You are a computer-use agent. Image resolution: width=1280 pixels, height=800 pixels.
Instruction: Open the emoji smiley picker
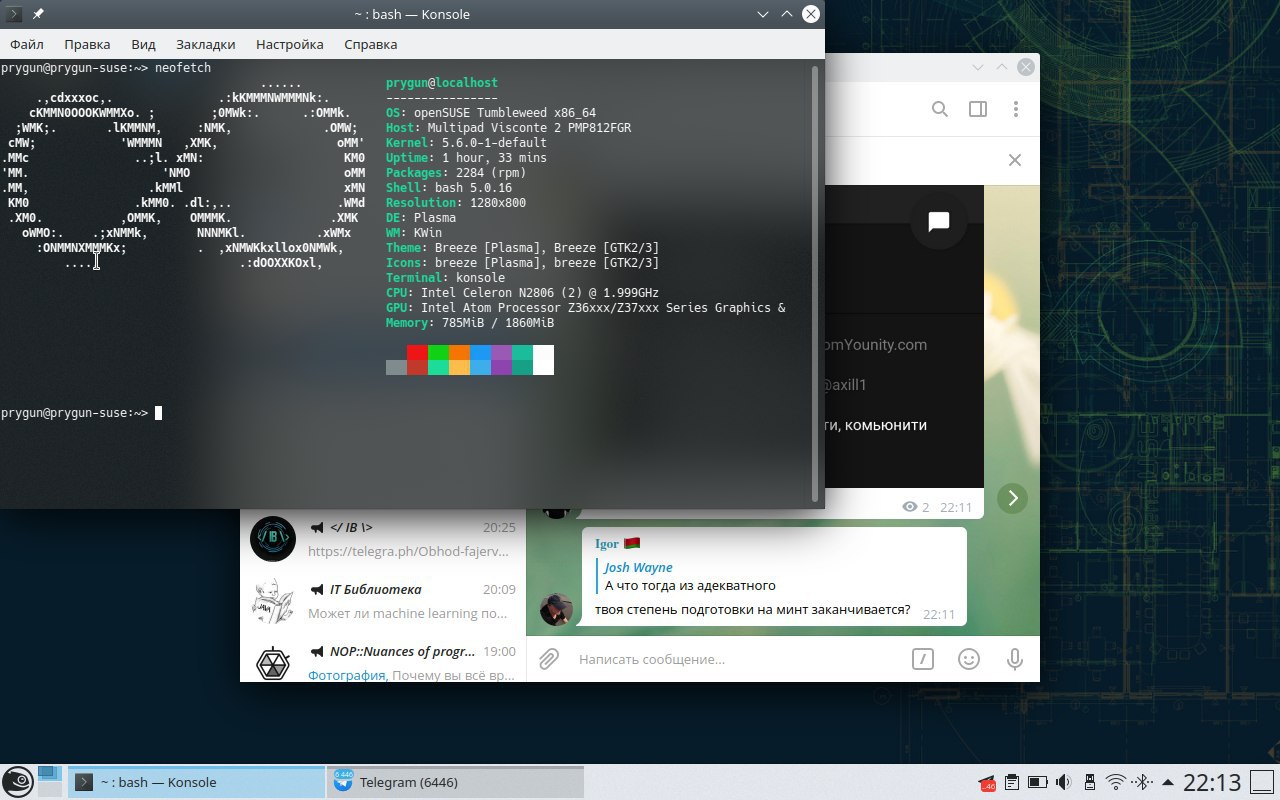tap(968, 659)
